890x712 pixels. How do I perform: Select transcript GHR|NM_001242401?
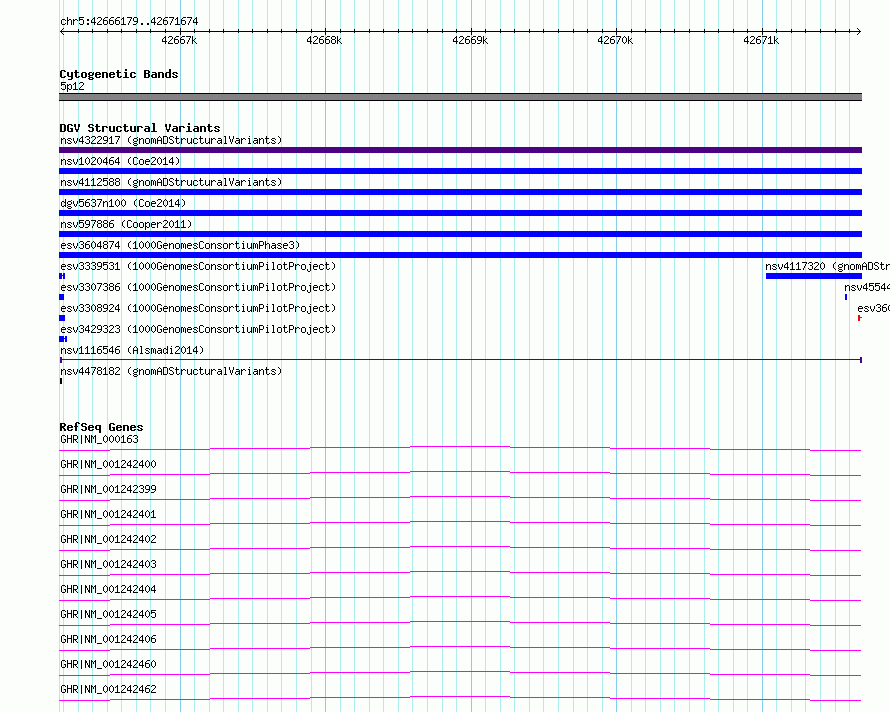coord(108,514)
